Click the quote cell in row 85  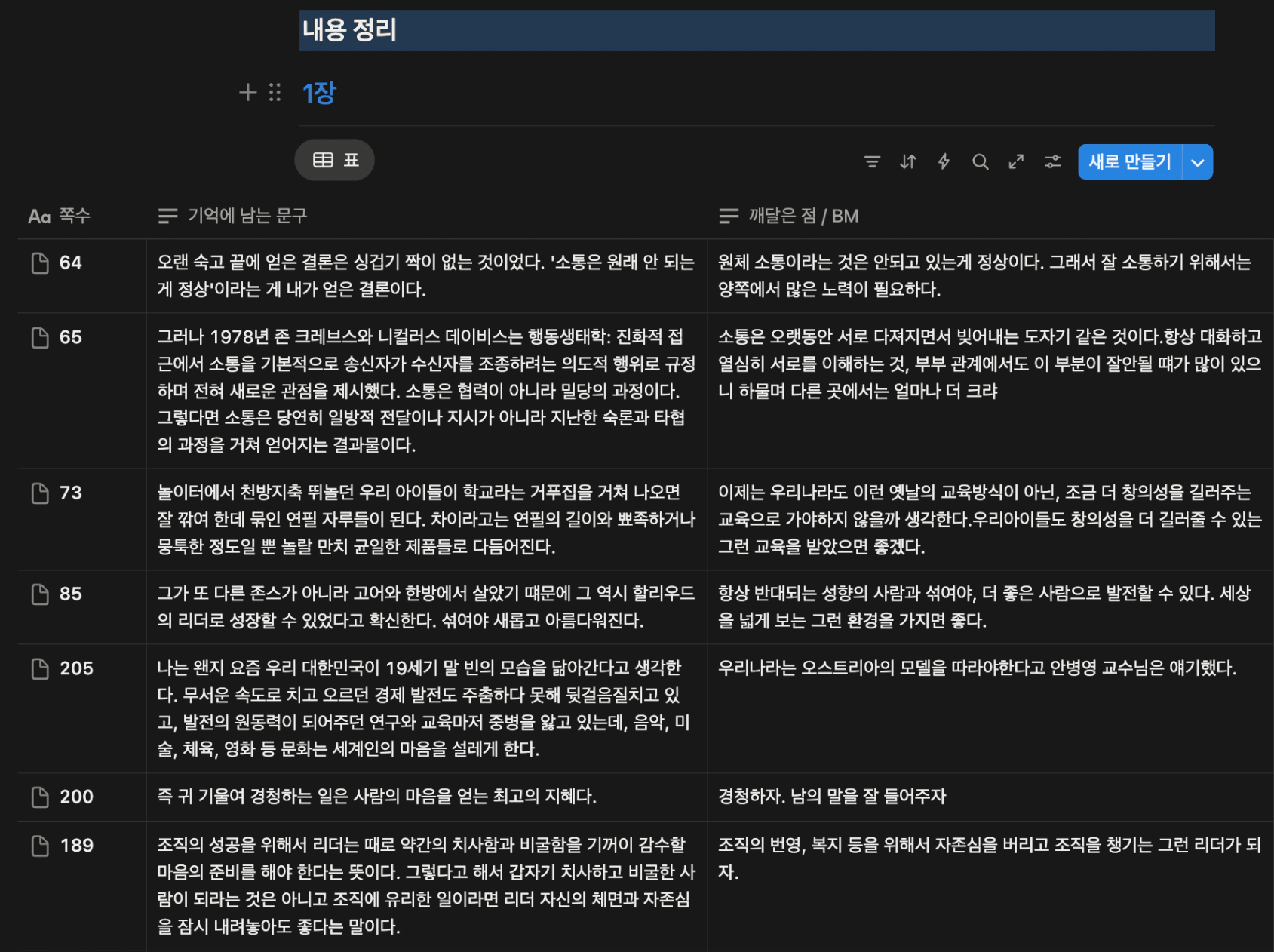426,607
